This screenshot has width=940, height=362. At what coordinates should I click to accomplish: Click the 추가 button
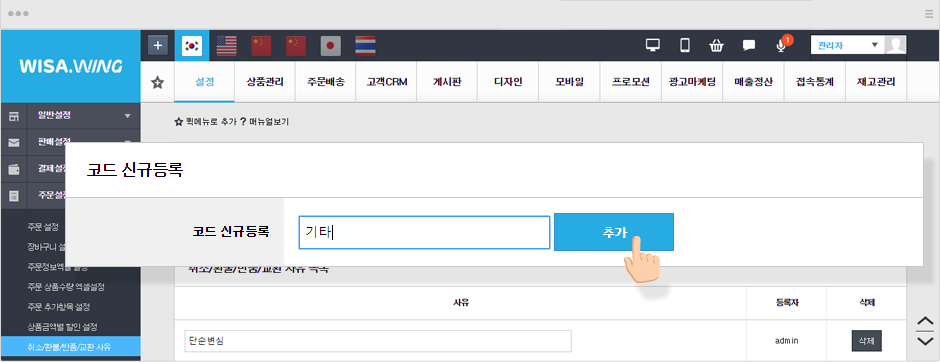coord(614,232)
